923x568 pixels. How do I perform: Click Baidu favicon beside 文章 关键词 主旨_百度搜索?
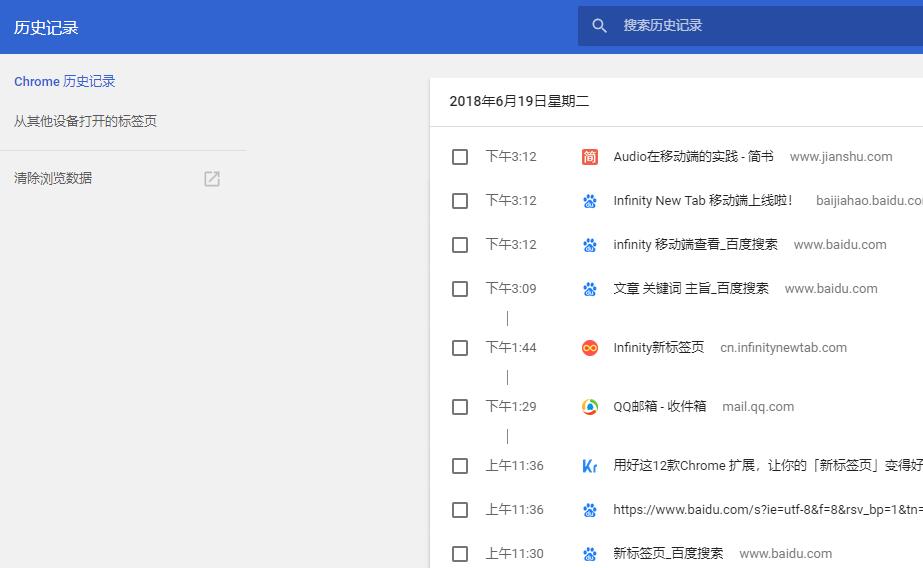click(x=590, y=289)
